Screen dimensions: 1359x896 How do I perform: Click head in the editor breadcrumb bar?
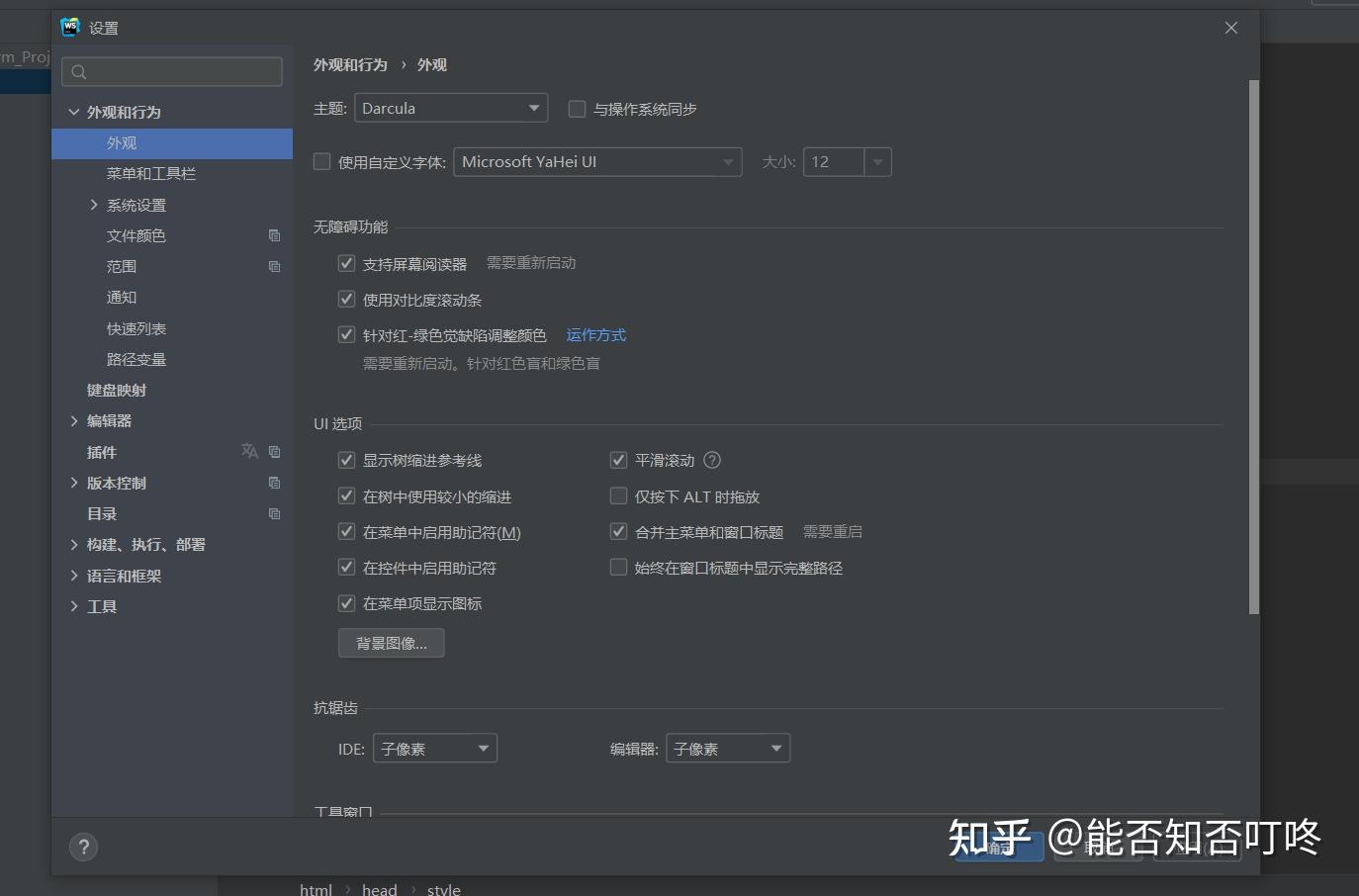point(380,889)
